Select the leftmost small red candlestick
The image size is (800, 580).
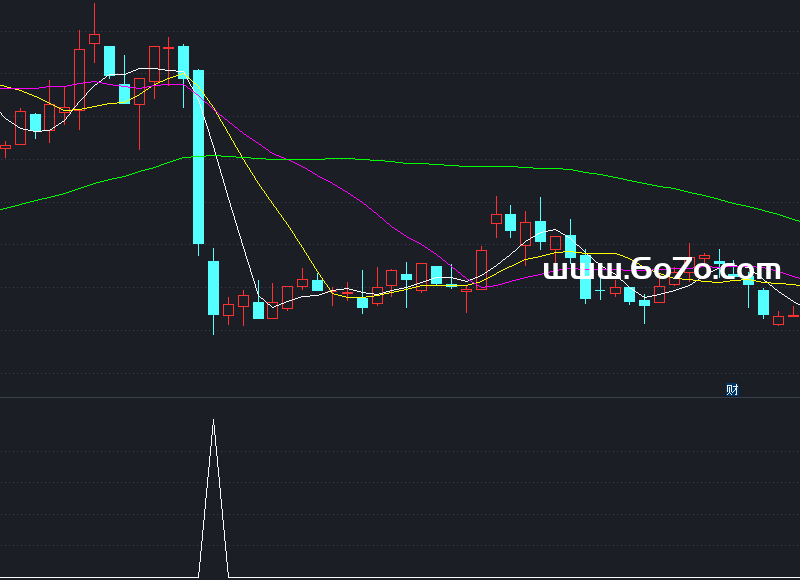(x=5, y=148)
